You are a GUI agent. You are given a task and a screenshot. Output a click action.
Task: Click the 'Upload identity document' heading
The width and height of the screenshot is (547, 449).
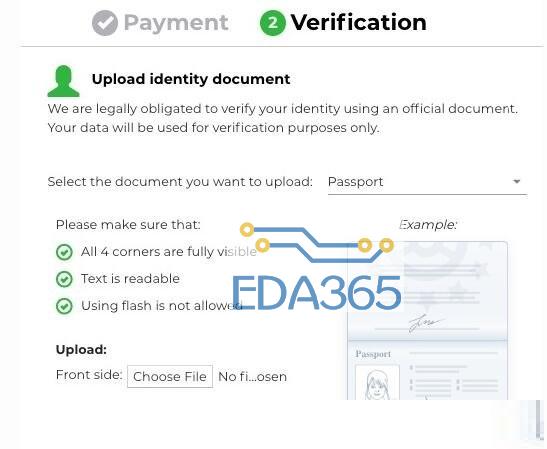(191, 79)
